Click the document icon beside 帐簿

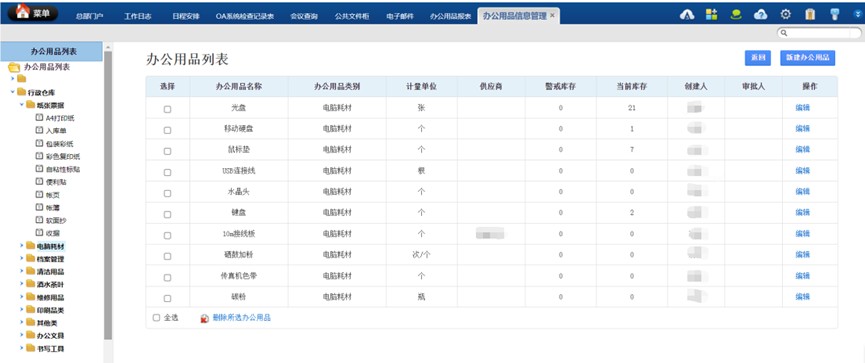pos(39,207)
